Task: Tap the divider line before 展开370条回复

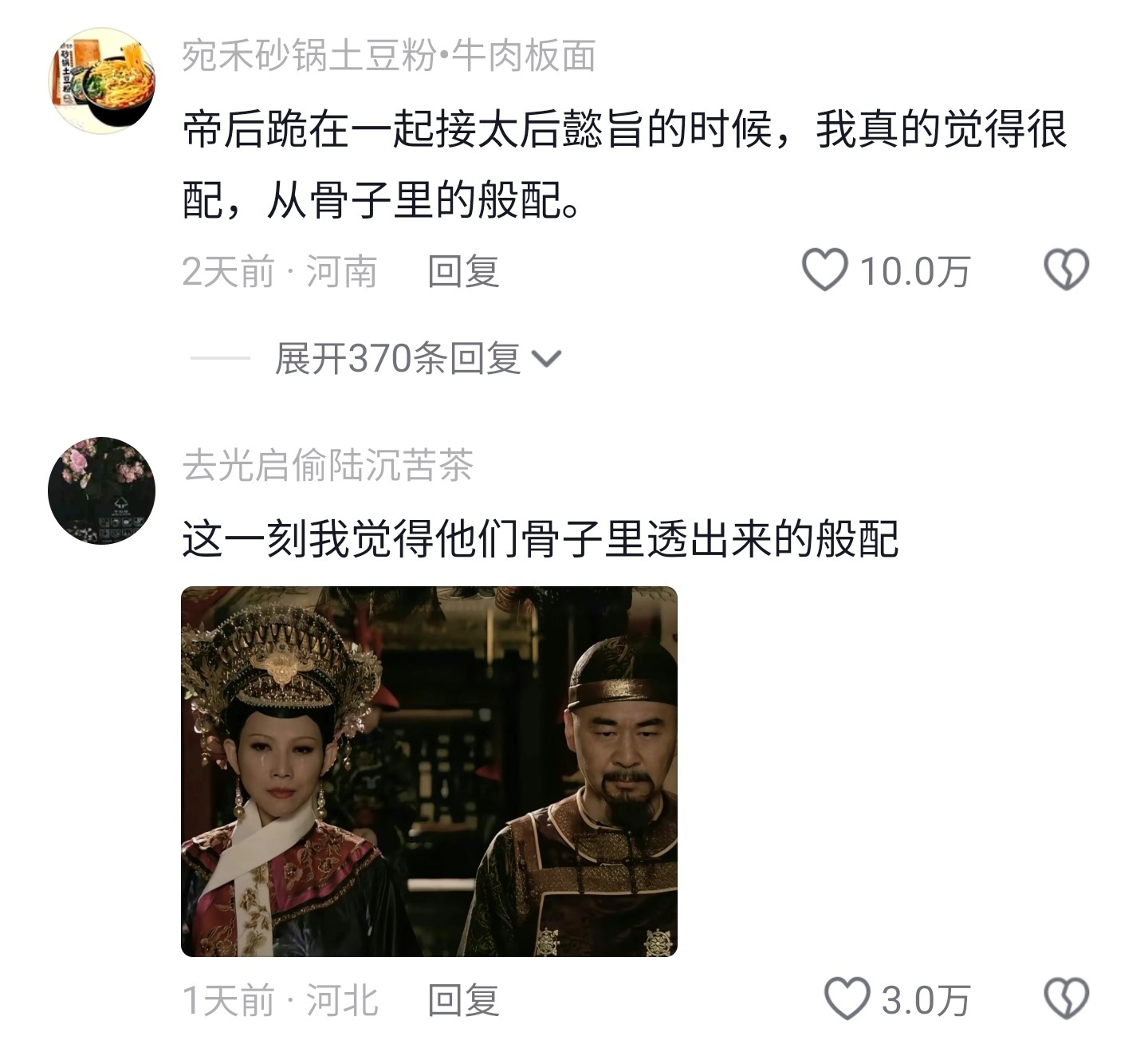Action: pos(220,358)
